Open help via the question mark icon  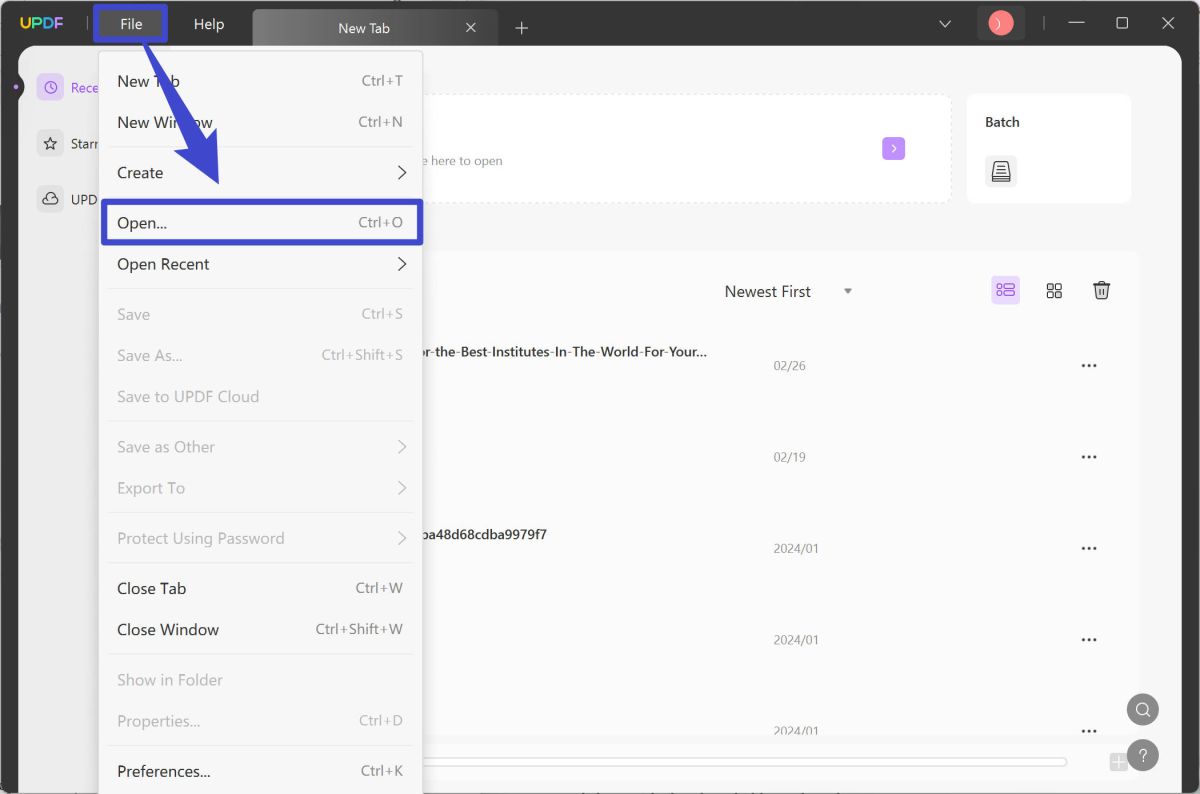[1142, 756]
